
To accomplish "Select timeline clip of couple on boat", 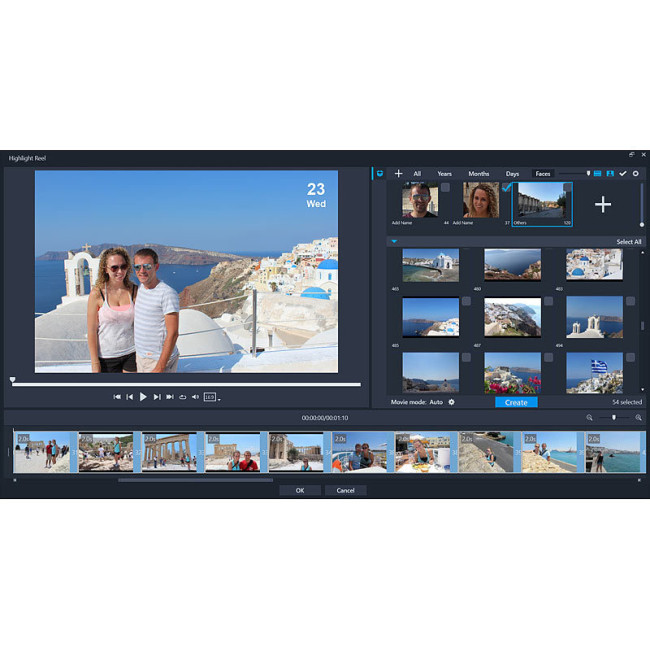I will click(359, 452).
